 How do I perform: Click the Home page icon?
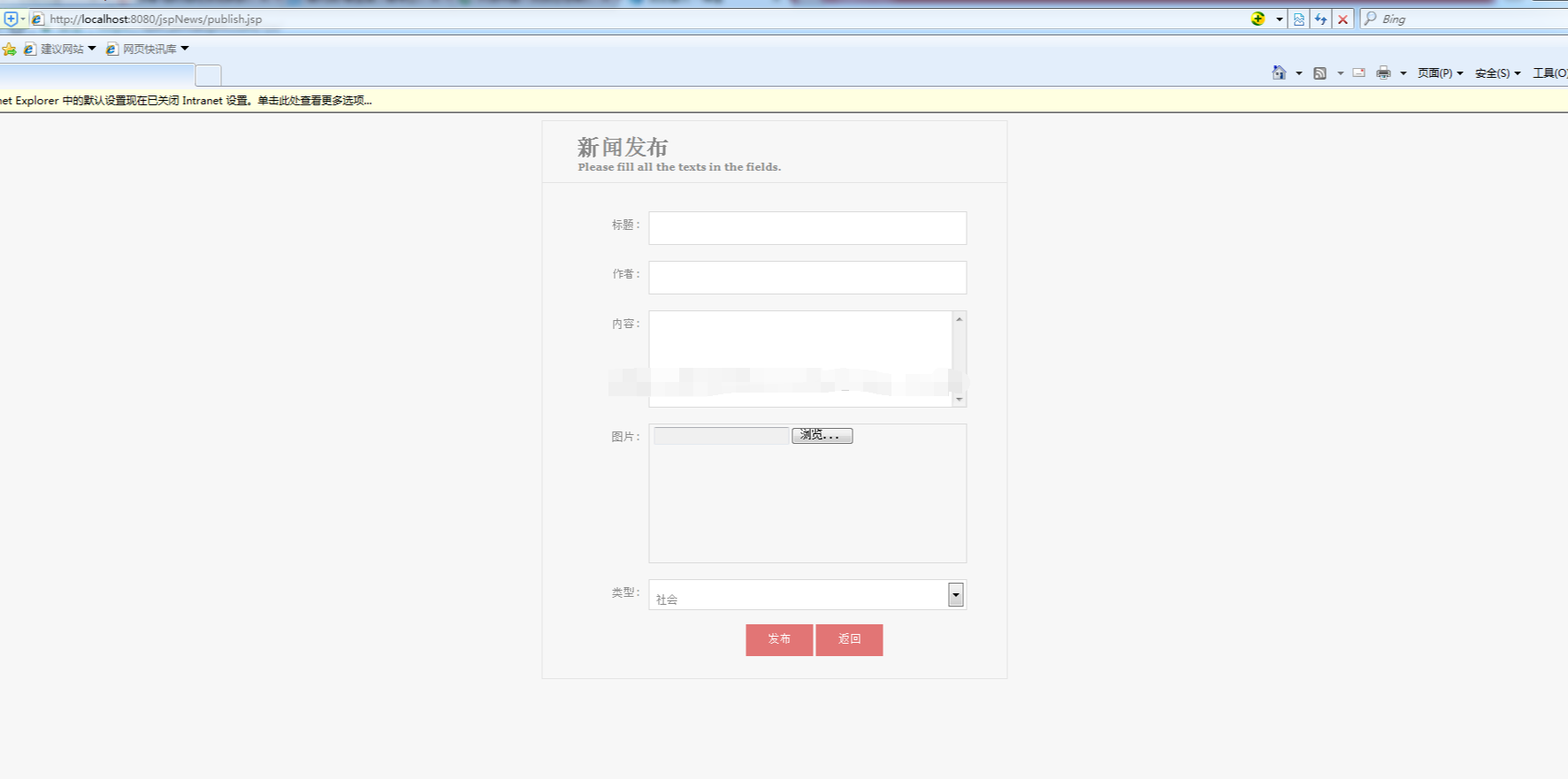pyautogui.click(x=1279, y=73)
